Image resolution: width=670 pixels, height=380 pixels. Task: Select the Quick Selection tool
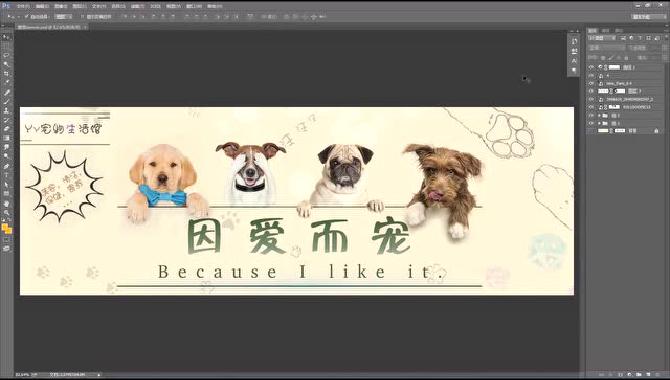coord(6,64)
